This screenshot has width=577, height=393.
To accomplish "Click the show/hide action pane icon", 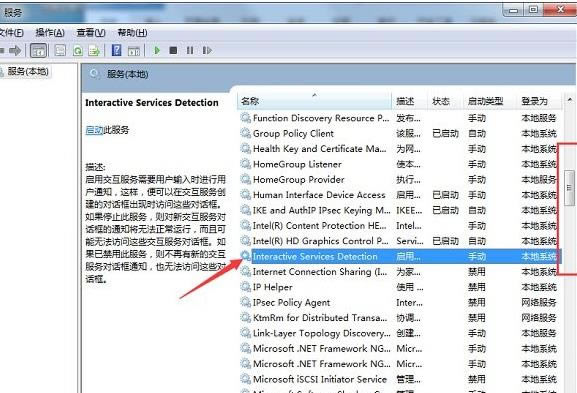I will 134,51.
